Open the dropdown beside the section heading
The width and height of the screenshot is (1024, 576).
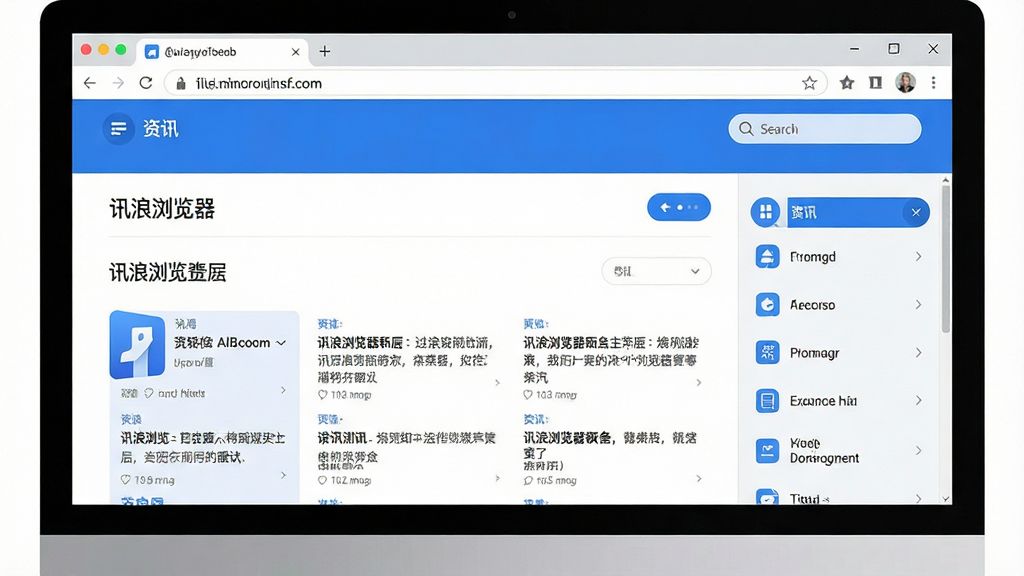656,271
